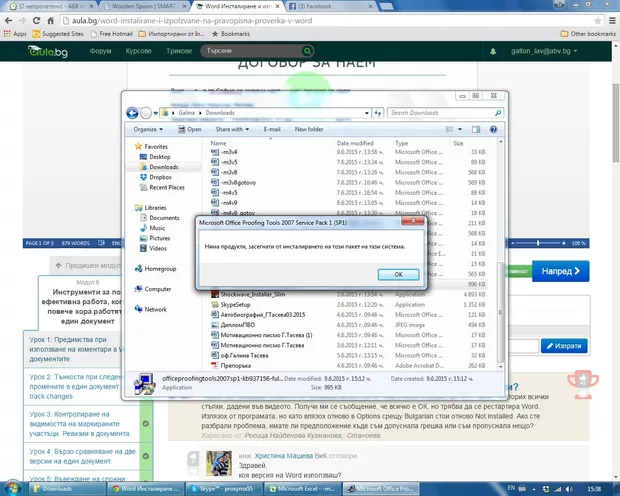The height and width of the screenshot is (496, 620).
Task: Click the Напред next-lesson button
Action: tap(556, 271)
